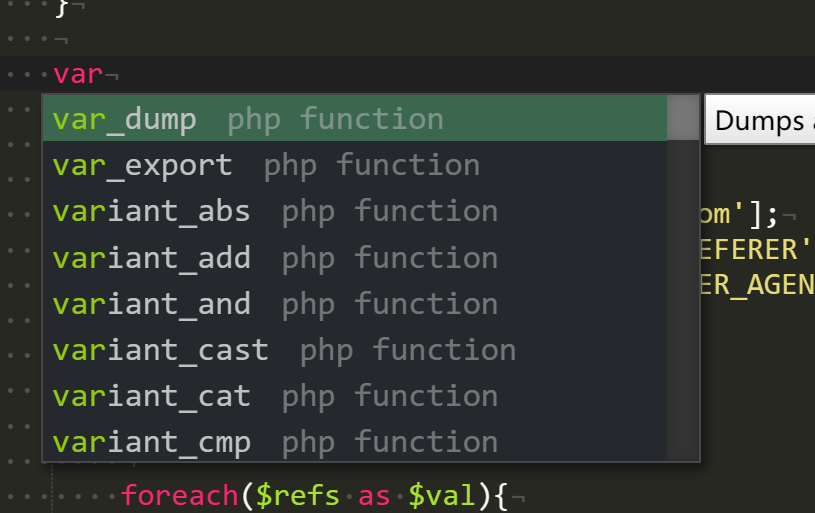Click the foreach keyword in code
The height and width of the screenshot is (513, 815).
tap(179, 495)
